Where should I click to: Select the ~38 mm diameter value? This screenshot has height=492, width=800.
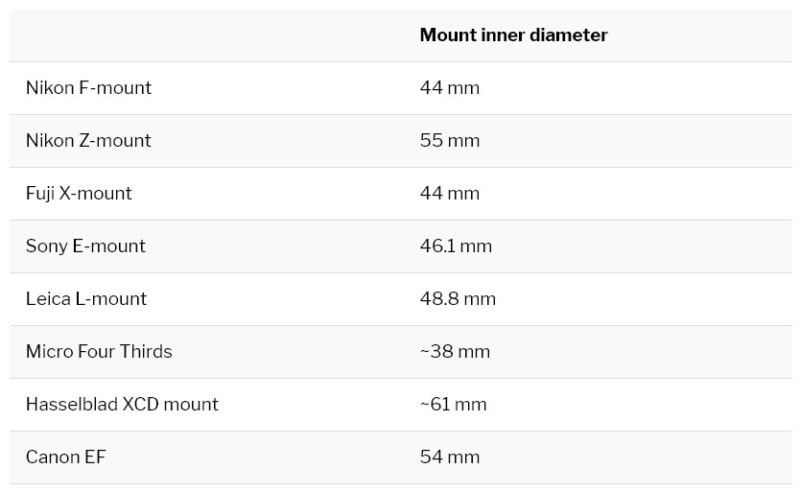click(454, 351)
